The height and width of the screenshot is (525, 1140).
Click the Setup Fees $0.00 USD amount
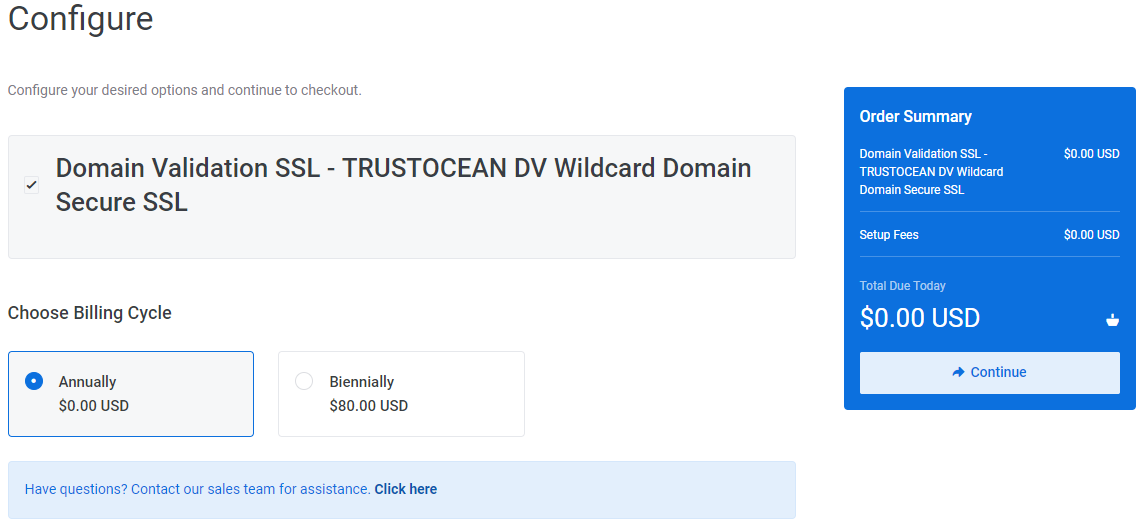pyautogui.click(x=1091, y=235)
